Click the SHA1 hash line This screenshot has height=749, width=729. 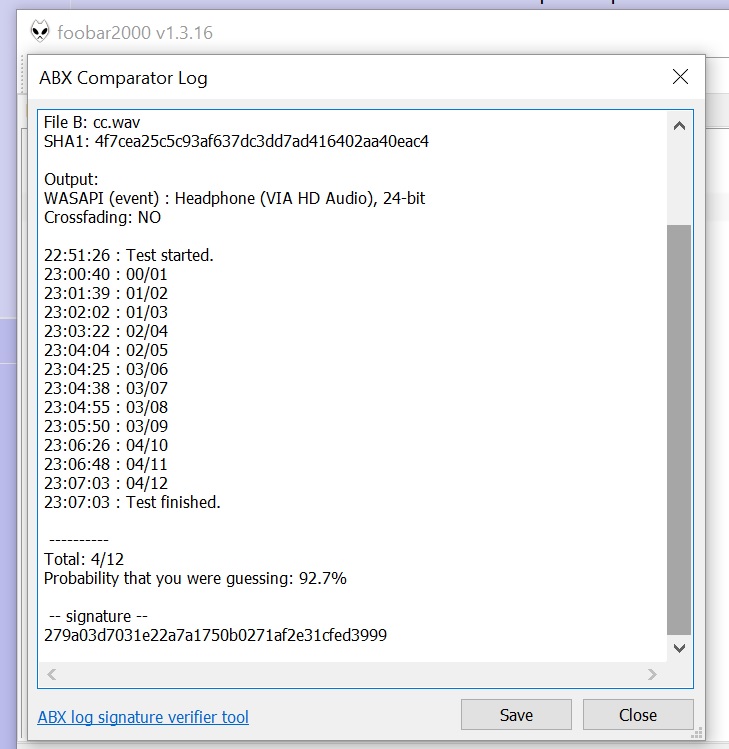click(236, 141)
